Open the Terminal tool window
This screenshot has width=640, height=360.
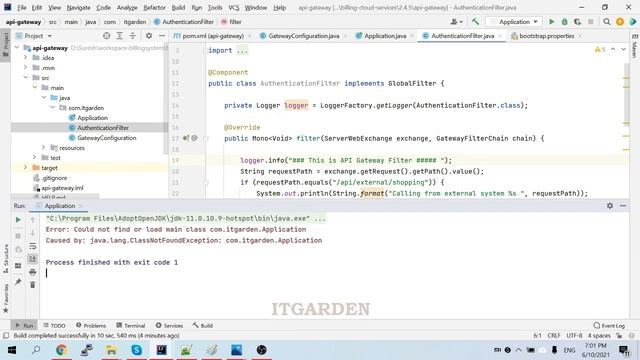131,325
